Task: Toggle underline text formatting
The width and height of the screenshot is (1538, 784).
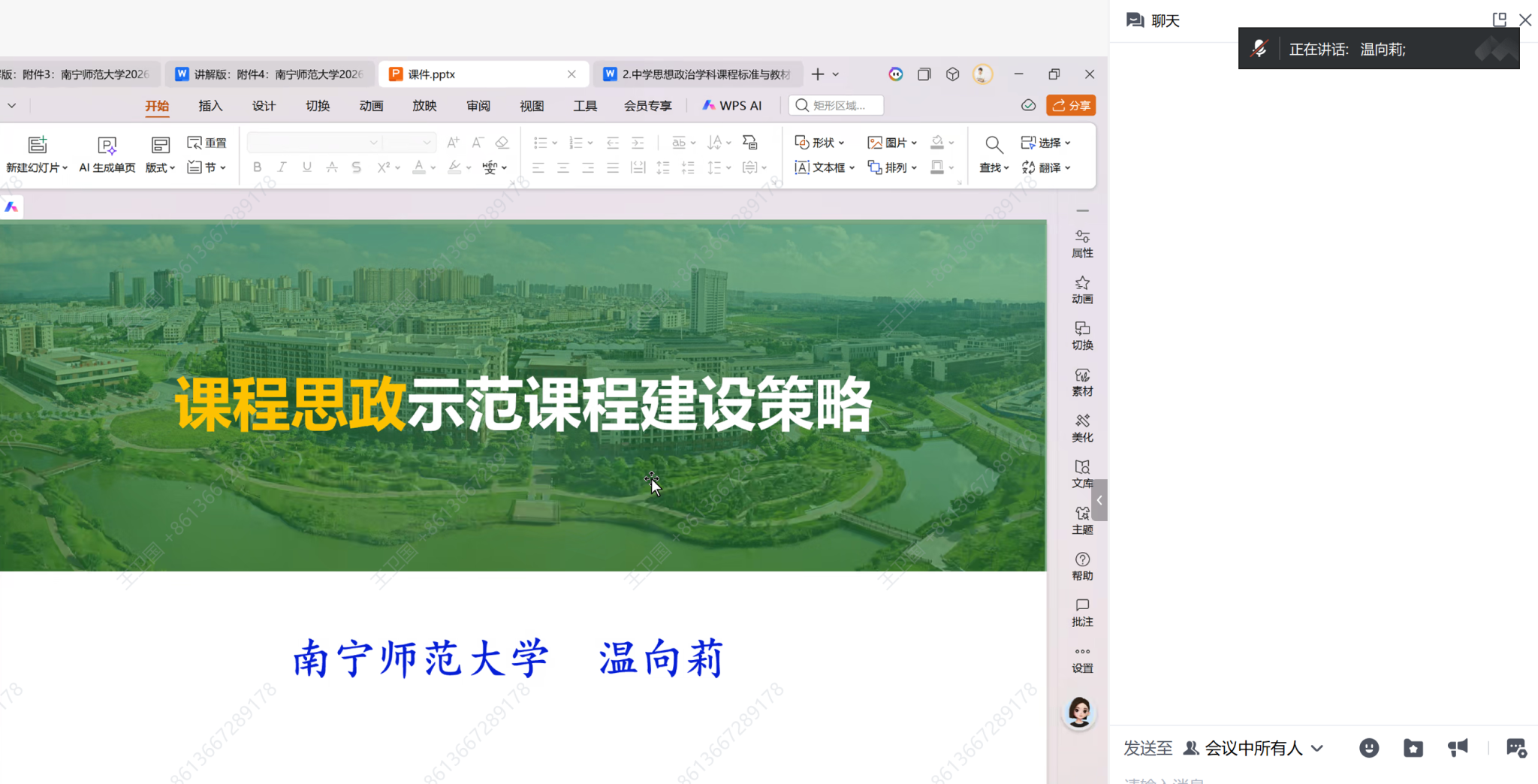Action: [x=306, y=167]
